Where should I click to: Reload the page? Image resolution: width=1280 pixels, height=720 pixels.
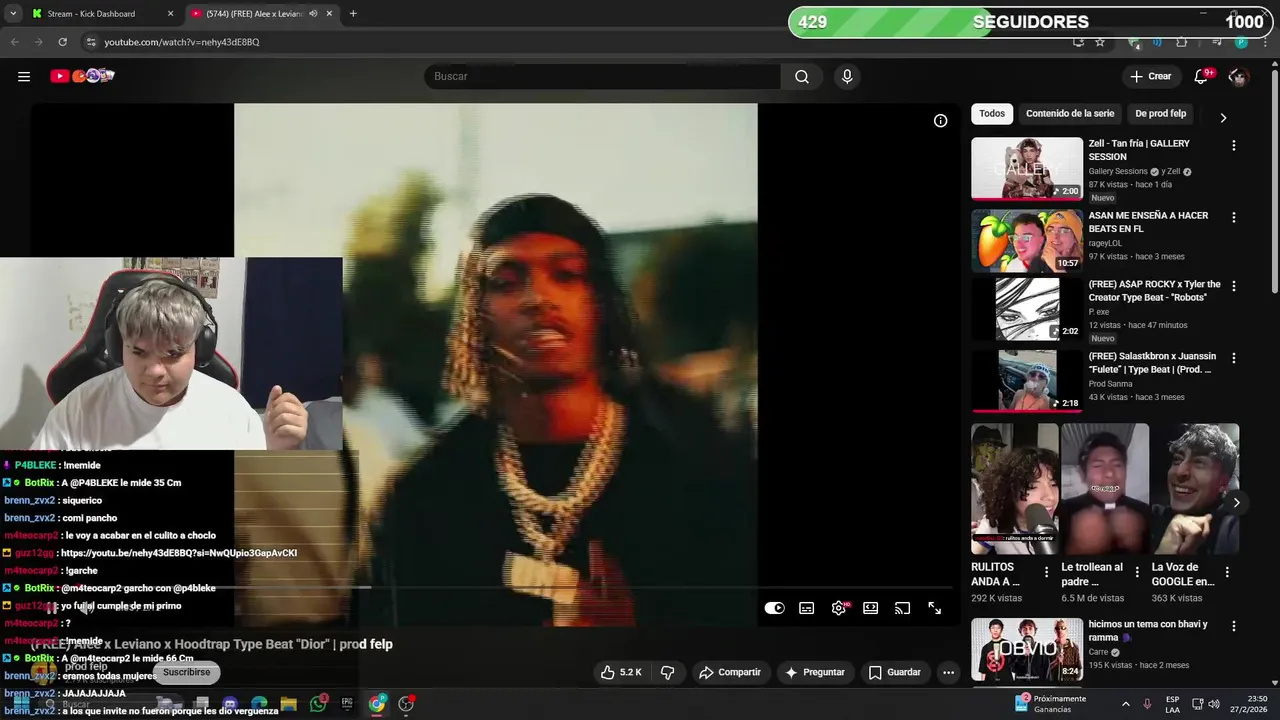click(62, 42)
